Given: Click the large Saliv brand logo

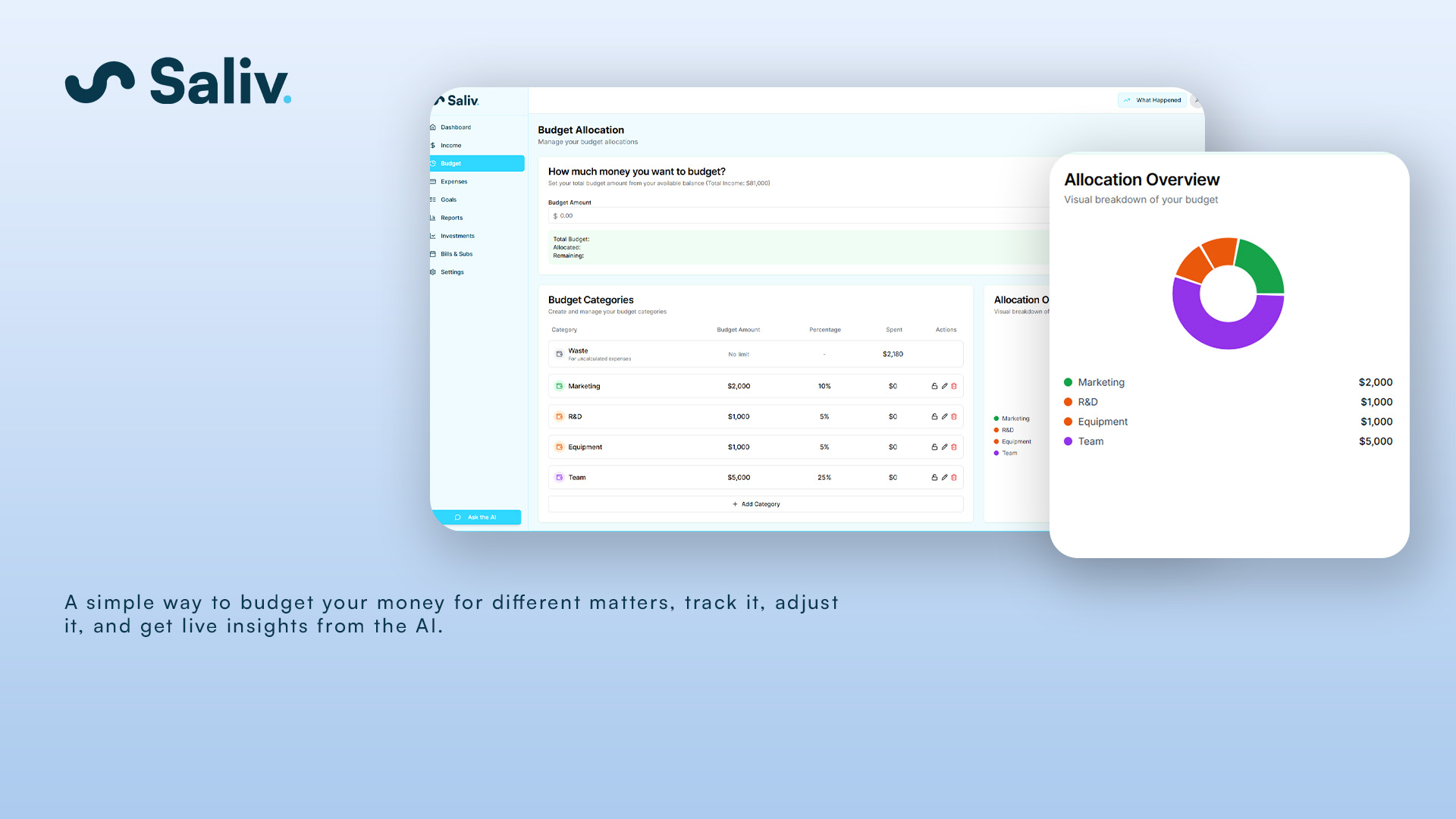Looking at the screenshot, I should (x=178, y=80).
